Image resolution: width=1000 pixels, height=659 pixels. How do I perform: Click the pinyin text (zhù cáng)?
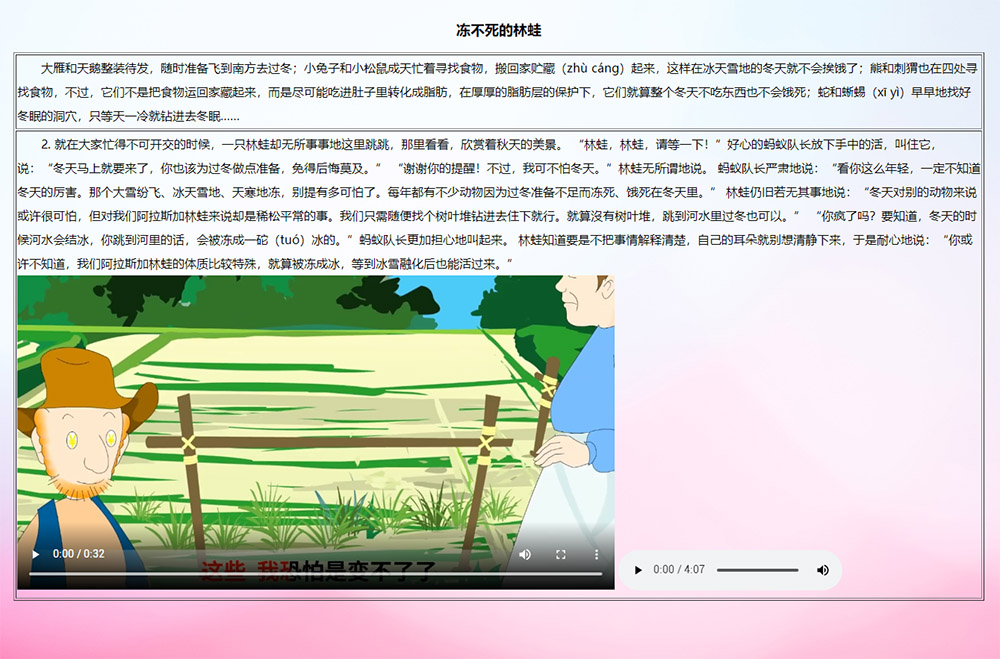pyautogui.click(x=594, y=68)
